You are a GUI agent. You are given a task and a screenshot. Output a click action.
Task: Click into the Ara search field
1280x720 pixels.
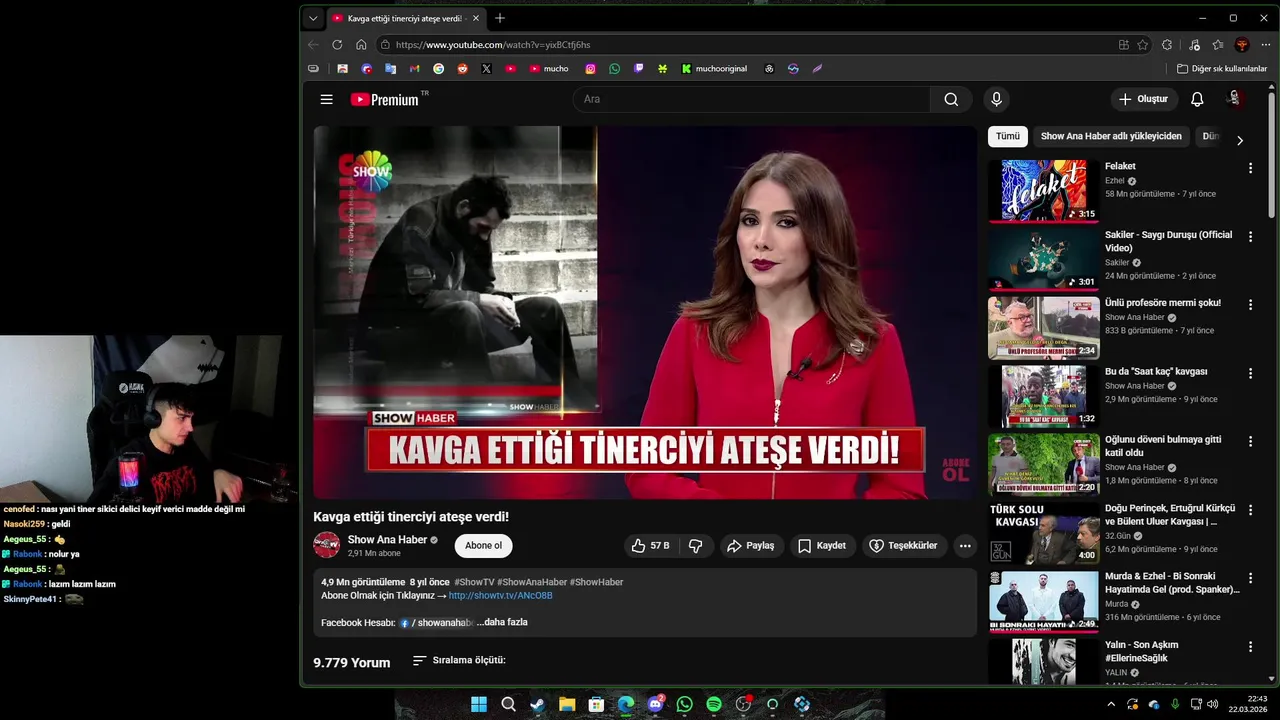(x=751, y=99)
